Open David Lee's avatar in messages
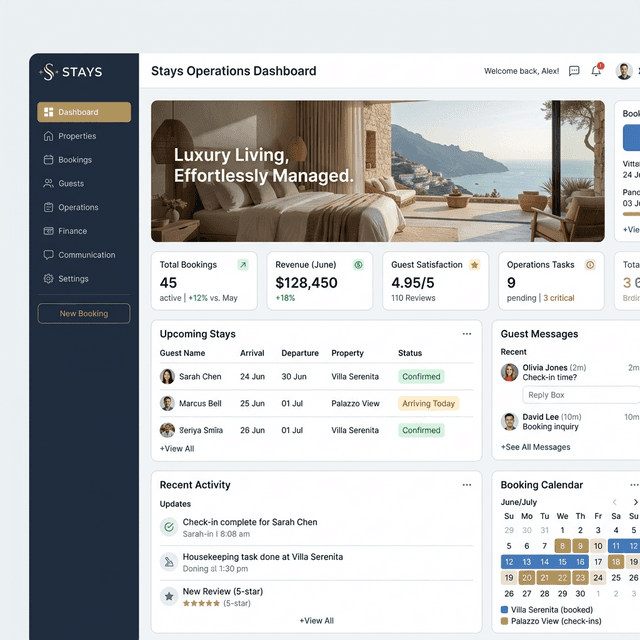 [x=509, y=422]
